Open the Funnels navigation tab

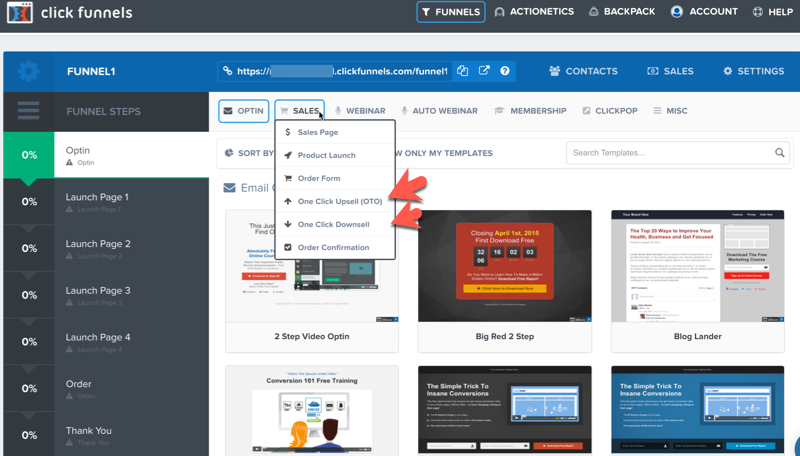click(451, 12)
